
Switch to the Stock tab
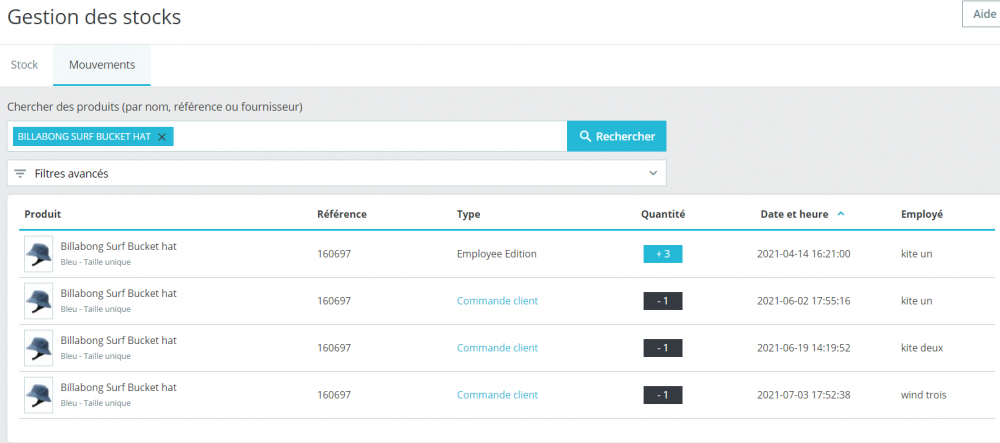click(24, 65)
